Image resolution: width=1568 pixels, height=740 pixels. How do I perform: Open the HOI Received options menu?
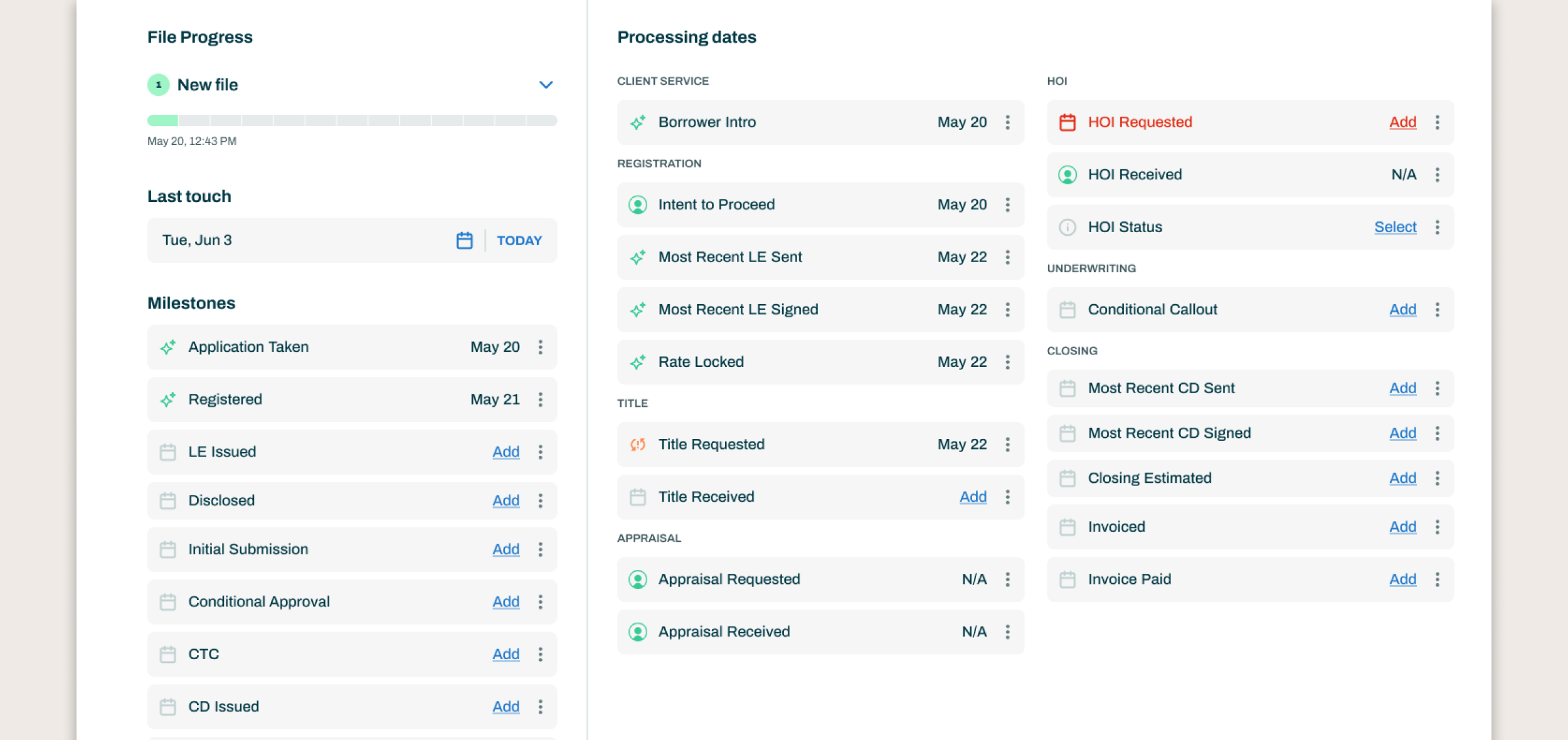1437,175
